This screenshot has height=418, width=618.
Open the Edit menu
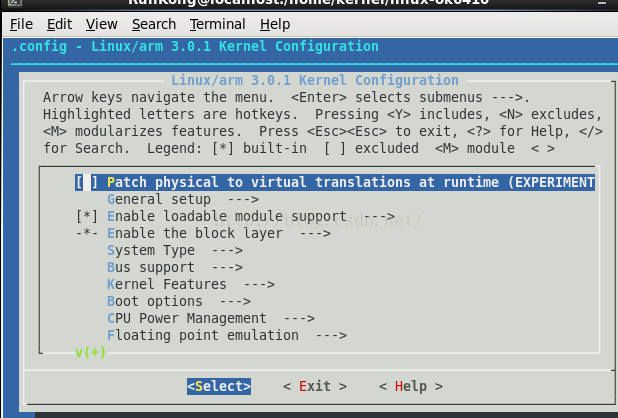(x=60, y=24)
